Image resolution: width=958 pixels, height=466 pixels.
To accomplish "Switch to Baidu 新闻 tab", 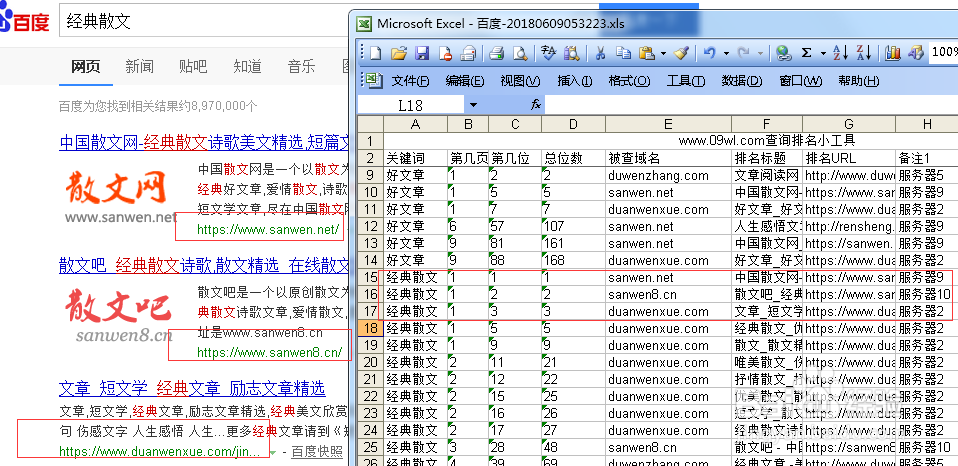I will [x=139, y=67].
